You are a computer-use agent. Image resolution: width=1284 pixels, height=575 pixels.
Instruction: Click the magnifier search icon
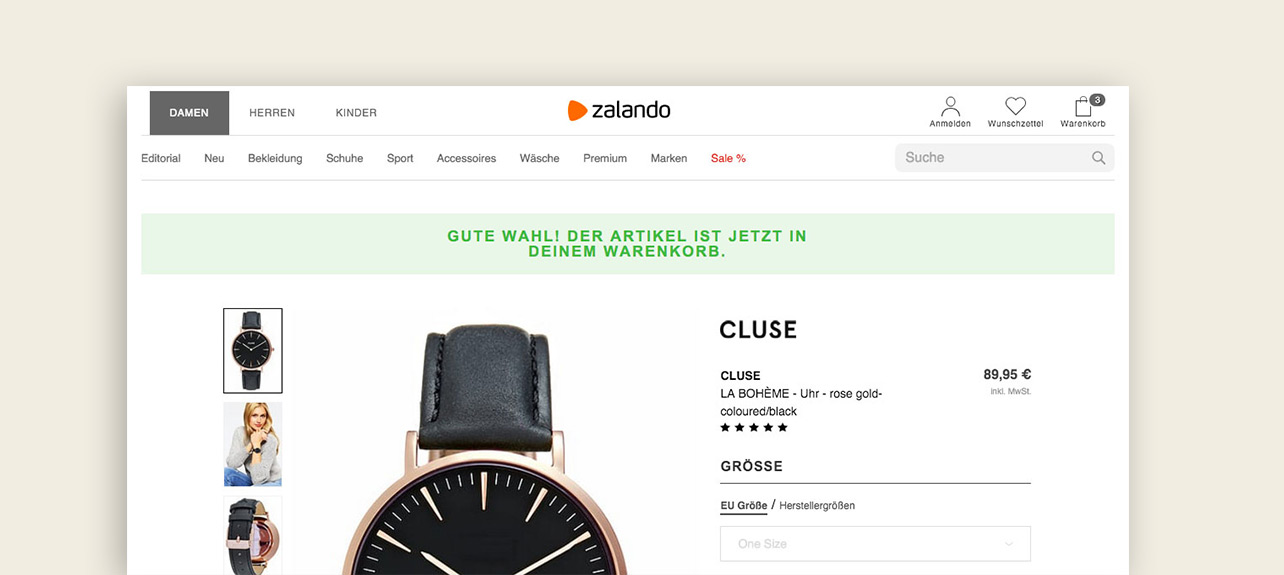coord(1098,158)
